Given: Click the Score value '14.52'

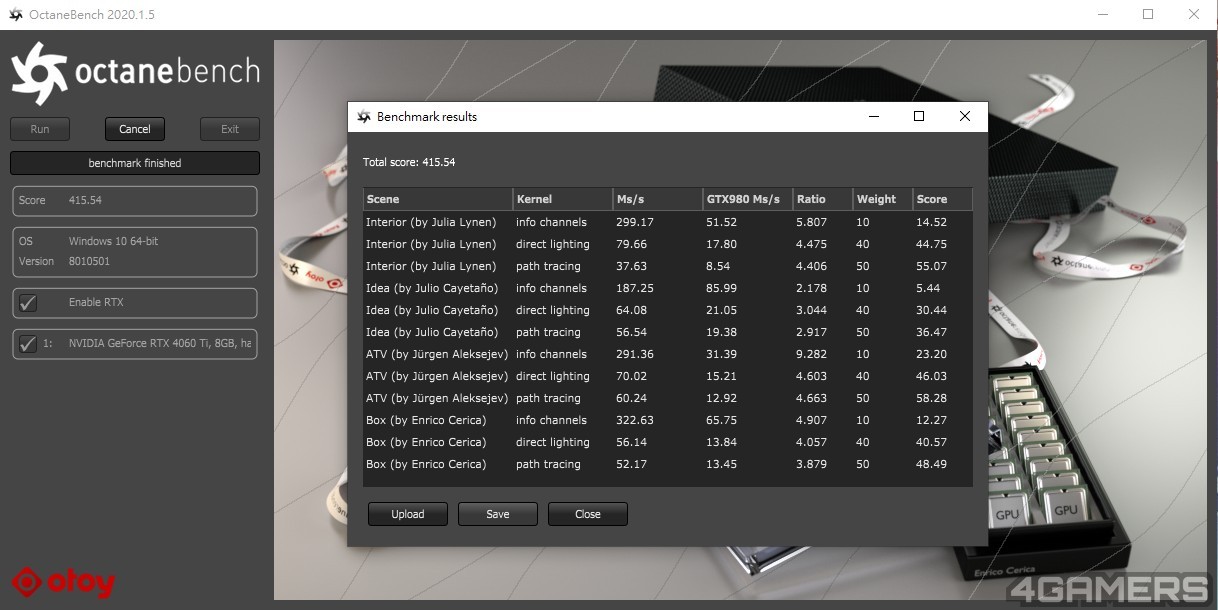Looking at the screenshot, I should (x=932, y=222).
